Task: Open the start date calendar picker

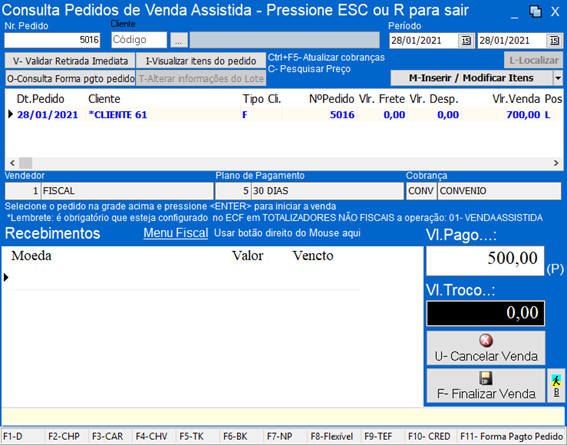Action: 466,40
